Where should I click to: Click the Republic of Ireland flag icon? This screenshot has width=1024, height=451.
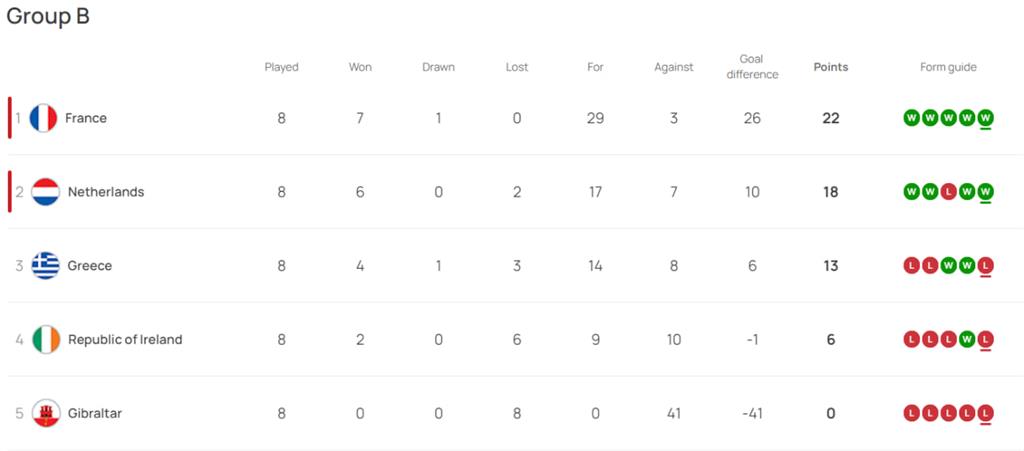coord(46,339)
